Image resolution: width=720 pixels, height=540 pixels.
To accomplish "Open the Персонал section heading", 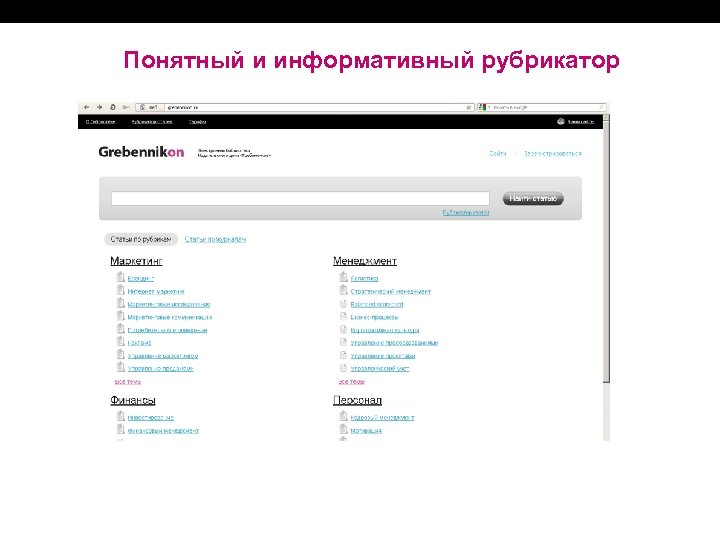I will (x=357, y=400).
